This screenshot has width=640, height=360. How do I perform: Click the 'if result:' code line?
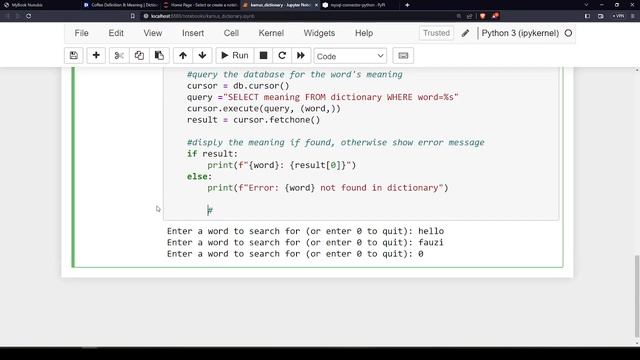[x=212, y=154]
